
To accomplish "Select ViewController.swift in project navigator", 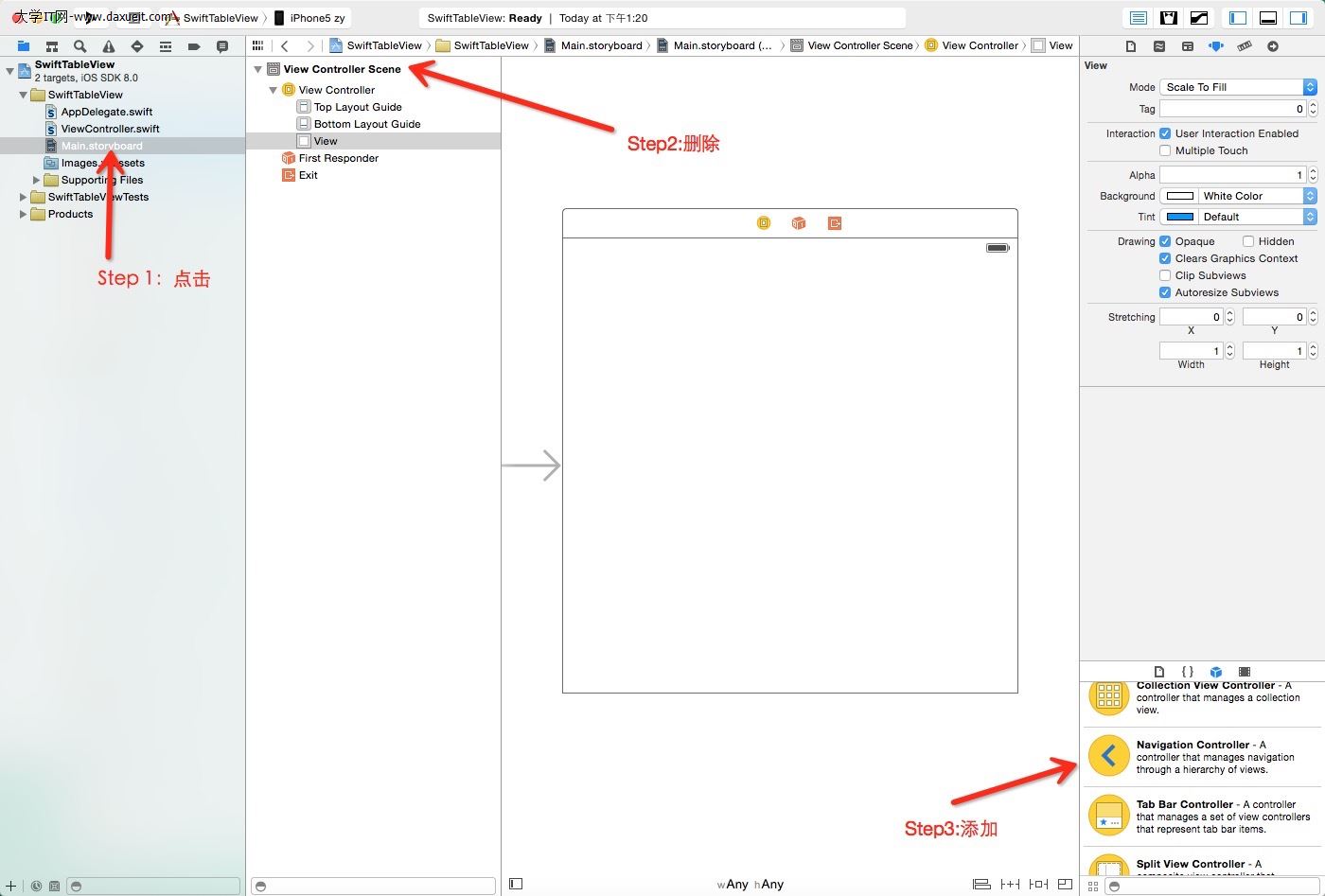I will (110, 129).
